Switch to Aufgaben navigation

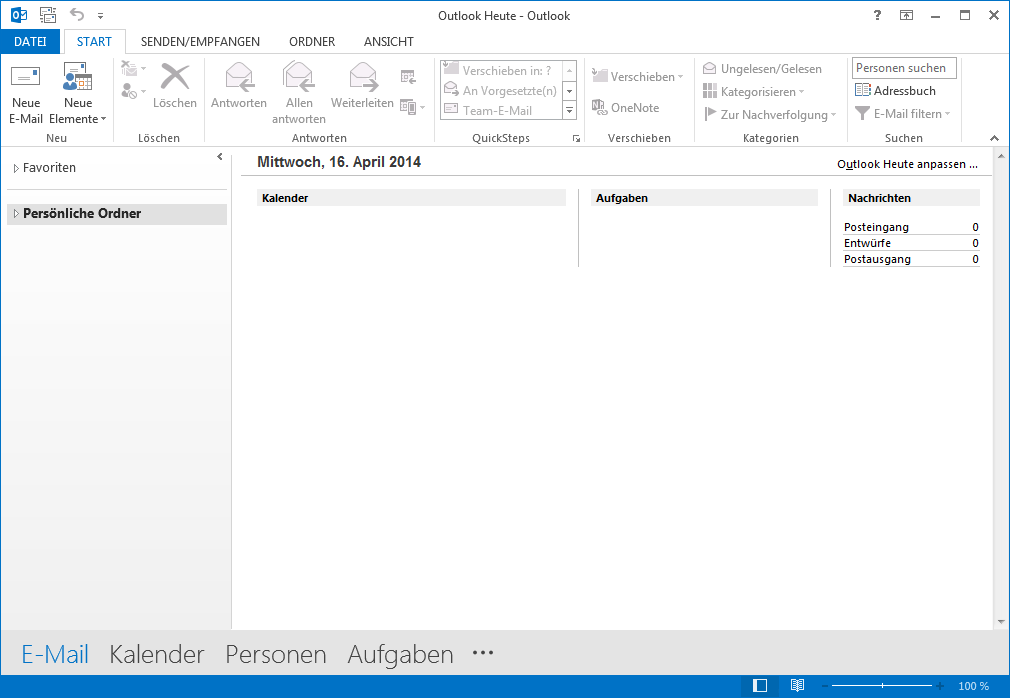[x=400, y=656]
